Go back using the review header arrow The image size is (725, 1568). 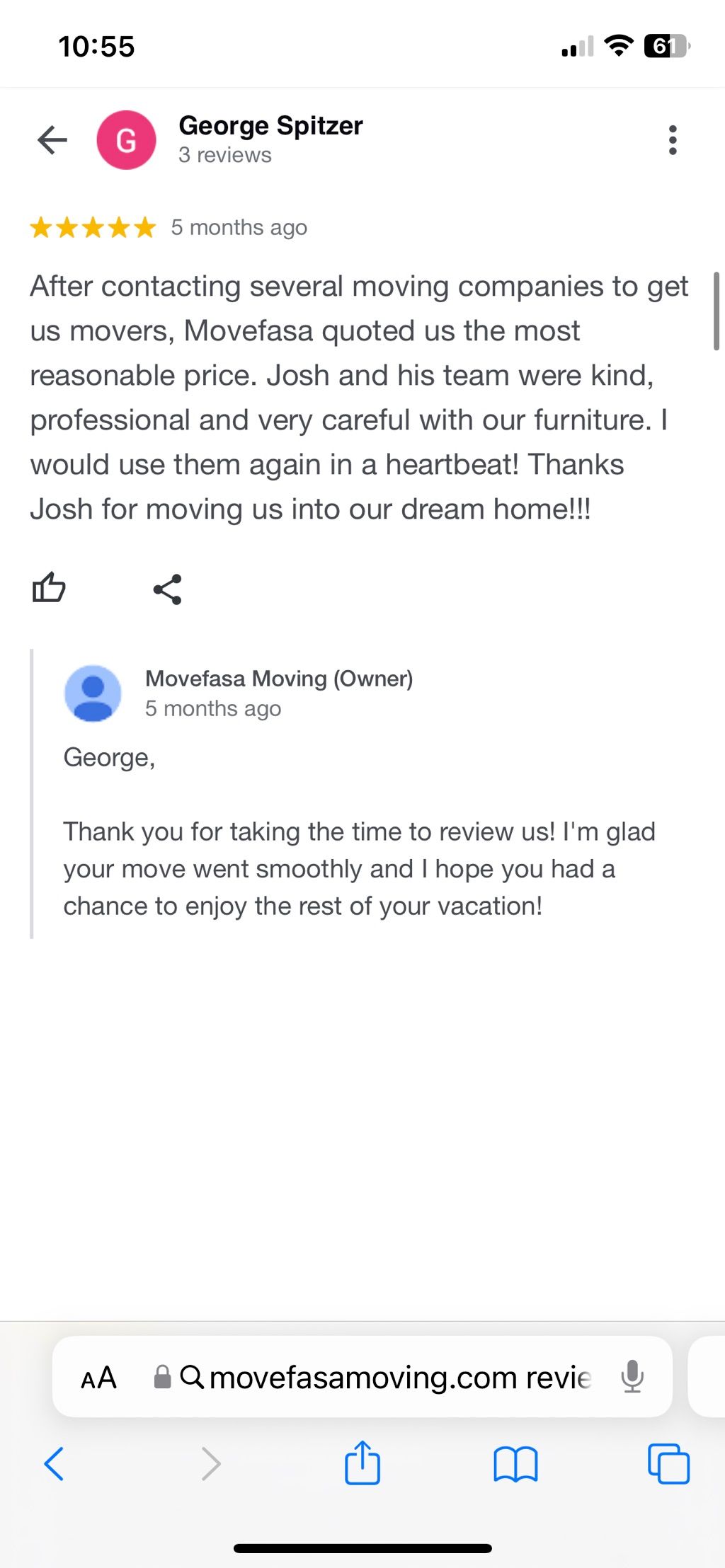(x=52, y=140)
